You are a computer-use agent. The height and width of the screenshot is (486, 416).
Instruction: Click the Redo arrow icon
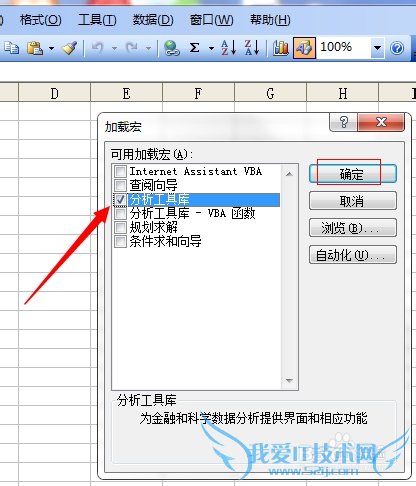point(132,48)
